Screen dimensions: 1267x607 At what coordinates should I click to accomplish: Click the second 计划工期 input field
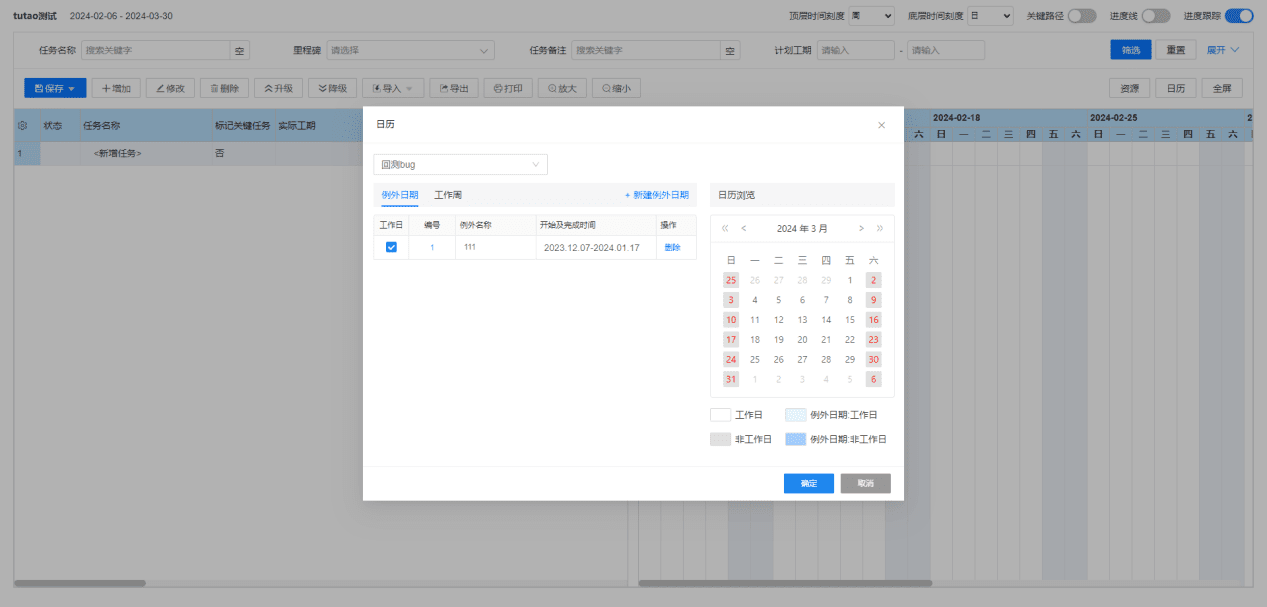[946, 50]
